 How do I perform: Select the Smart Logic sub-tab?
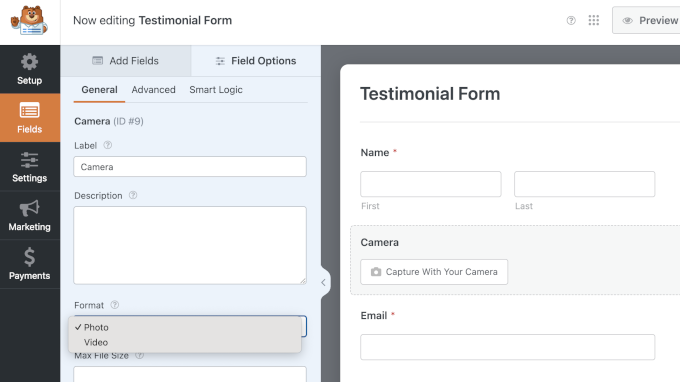216,90
